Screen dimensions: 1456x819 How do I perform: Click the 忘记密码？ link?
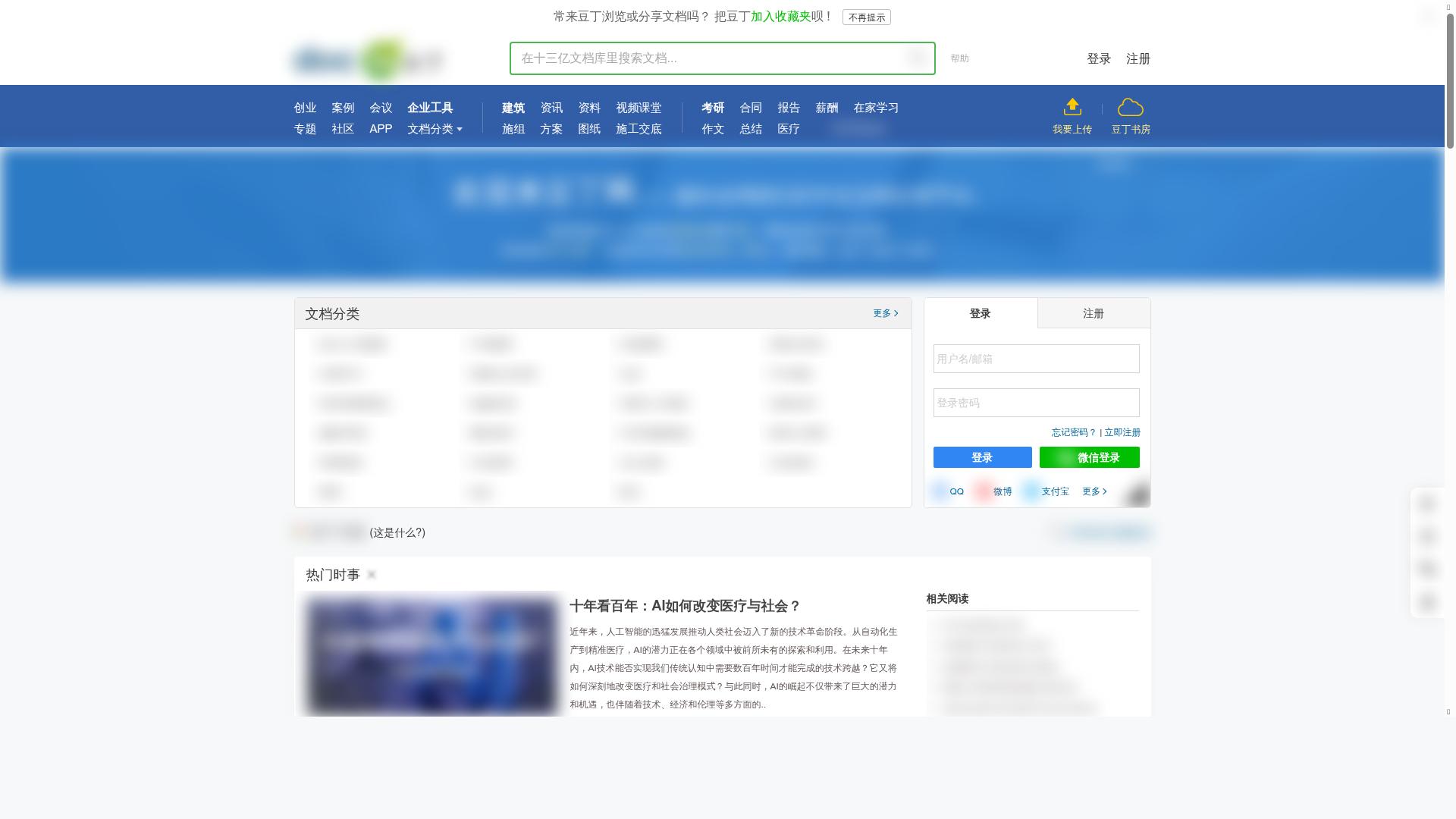click(x=1073, y=432)
